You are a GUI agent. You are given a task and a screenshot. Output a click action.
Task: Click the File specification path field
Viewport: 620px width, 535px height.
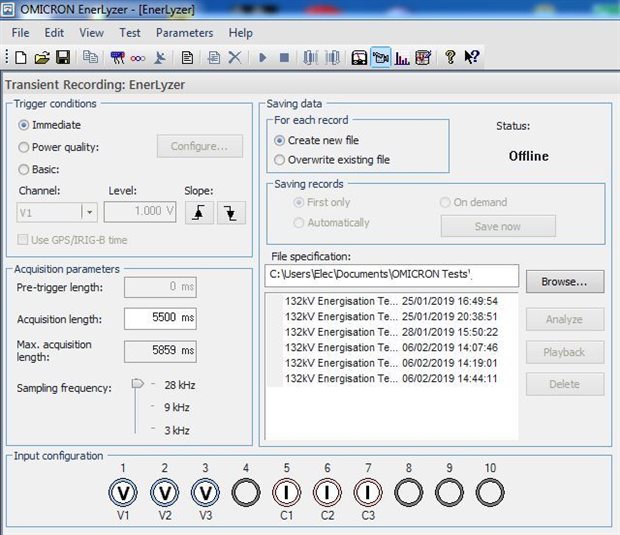tap(392, 274)
